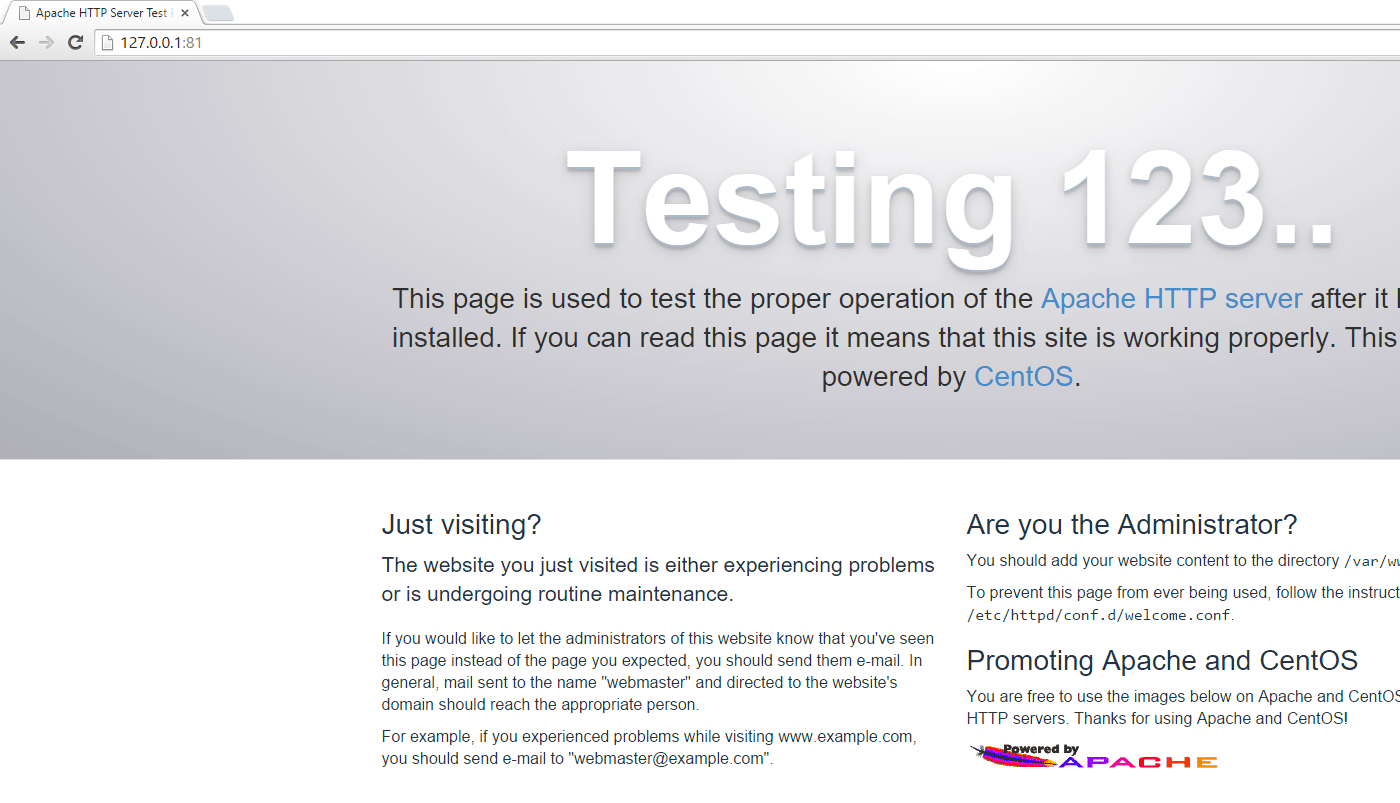1400x803 pixels.
Task: Click the line "You should add your website content"
Action: pos(1183,561)
